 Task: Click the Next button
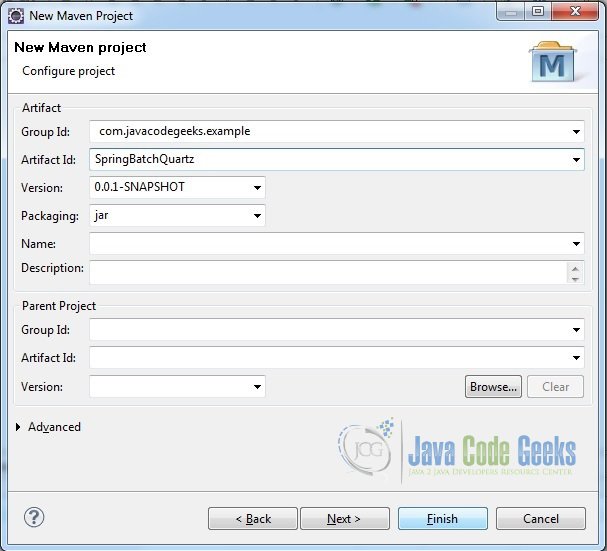pyautogui.click(x=345, y=518)
